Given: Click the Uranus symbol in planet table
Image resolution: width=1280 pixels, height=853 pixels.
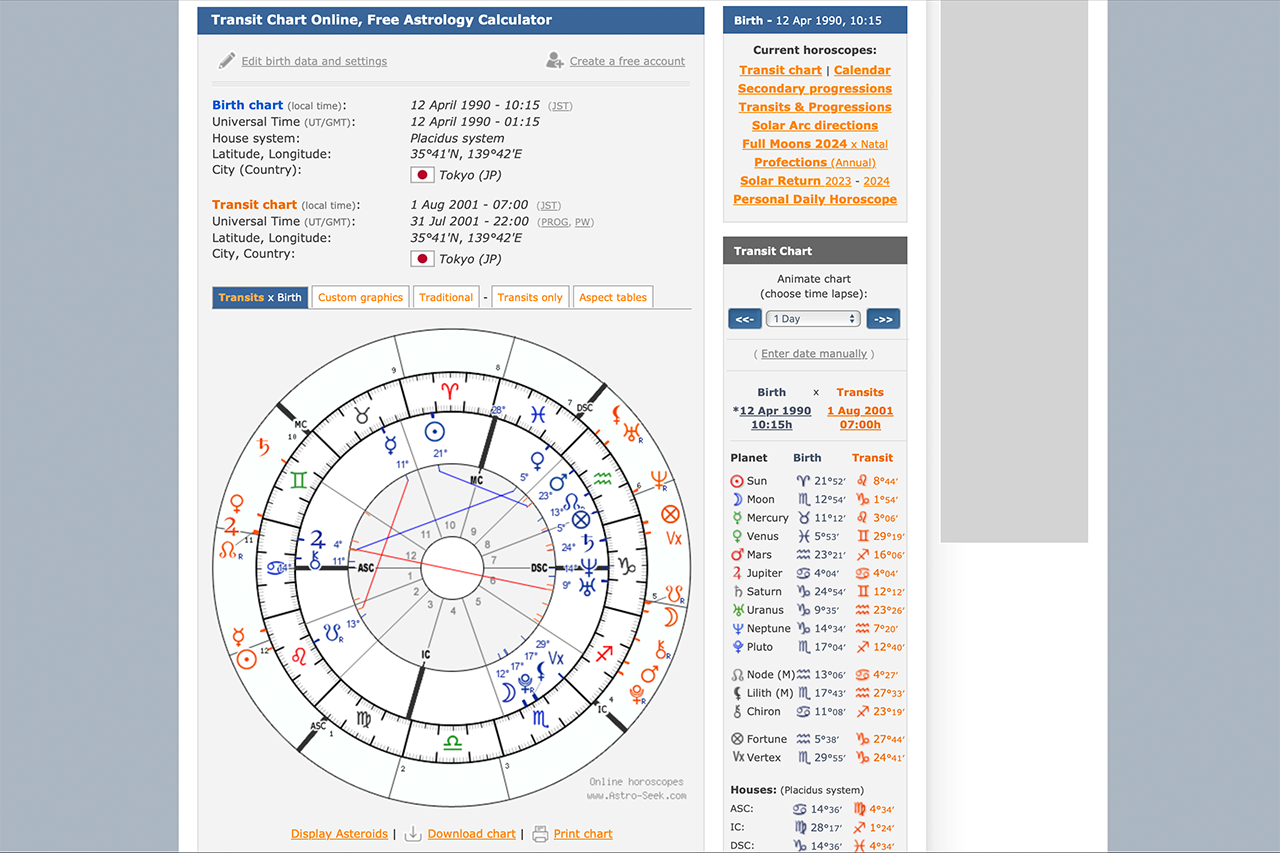Looking at the screenshot, I should point(738,610).
